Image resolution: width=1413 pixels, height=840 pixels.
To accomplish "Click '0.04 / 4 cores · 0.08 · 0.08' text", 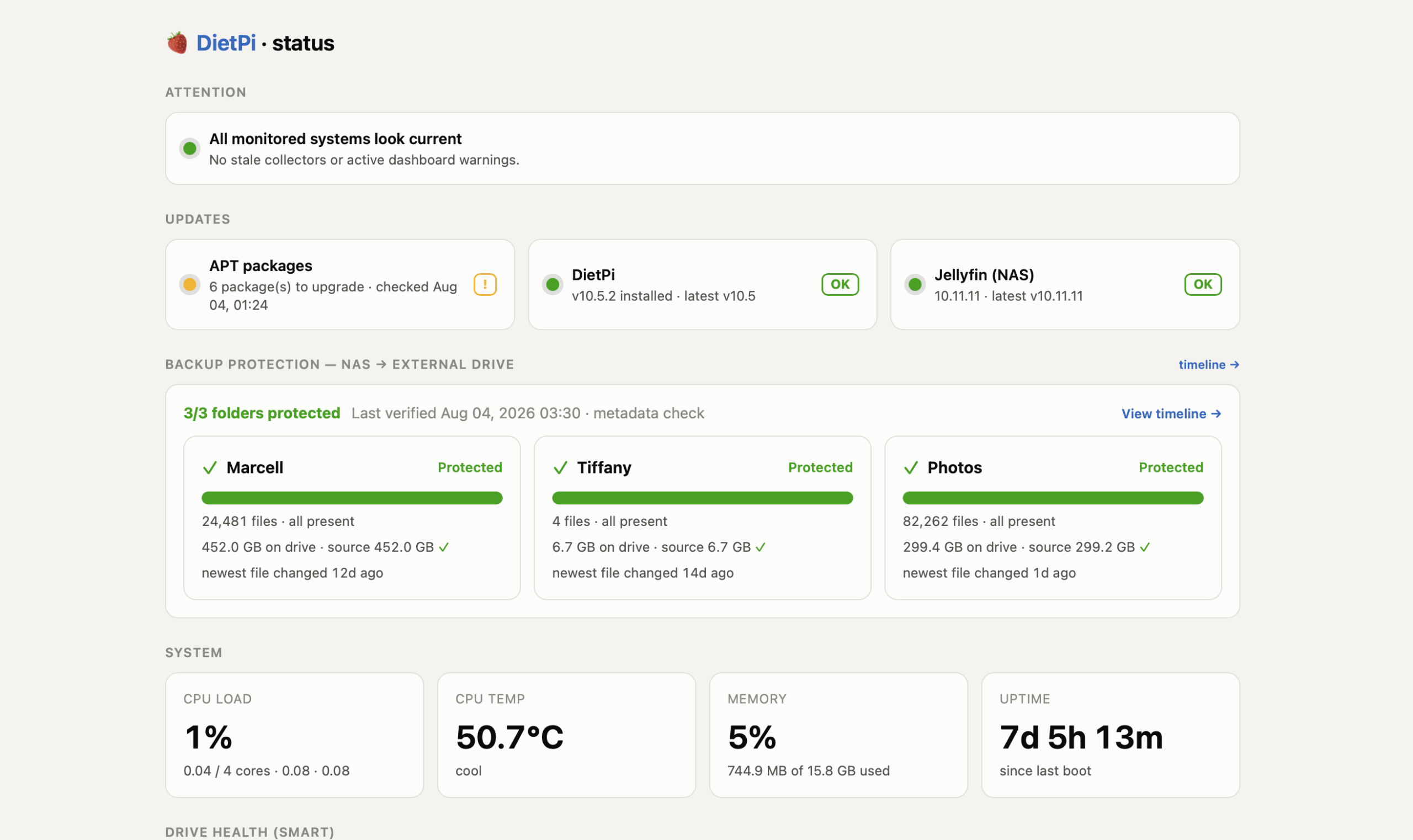I will pos(267,771).
